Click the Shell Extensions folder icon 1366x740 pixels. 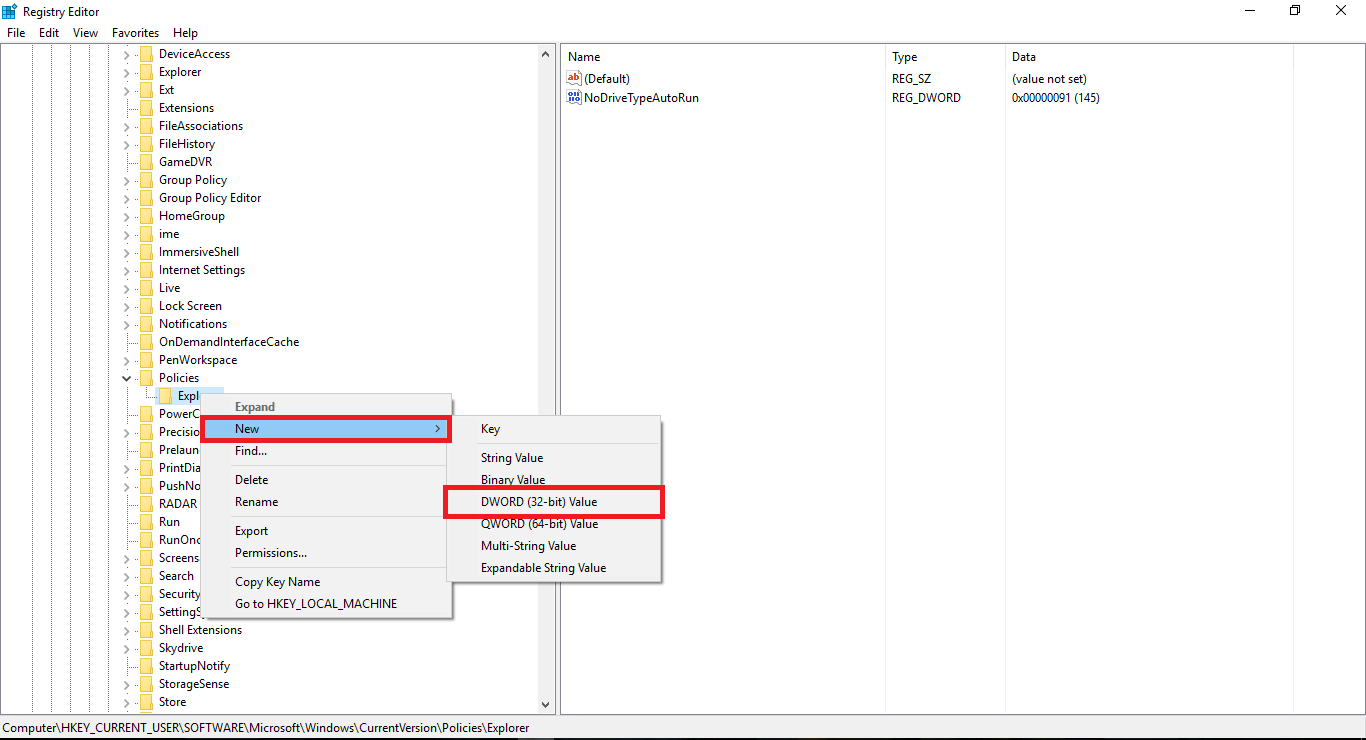tap(146, 629)
